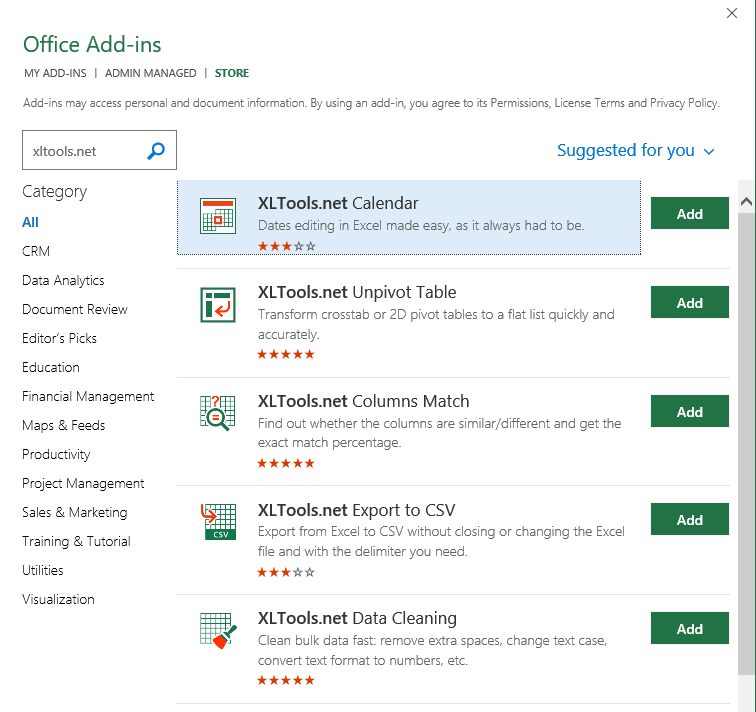Click the 'Export from Excel to CSV' description
Image resolution: width=756 pixels, height=712 pixels.
(441, 541)
